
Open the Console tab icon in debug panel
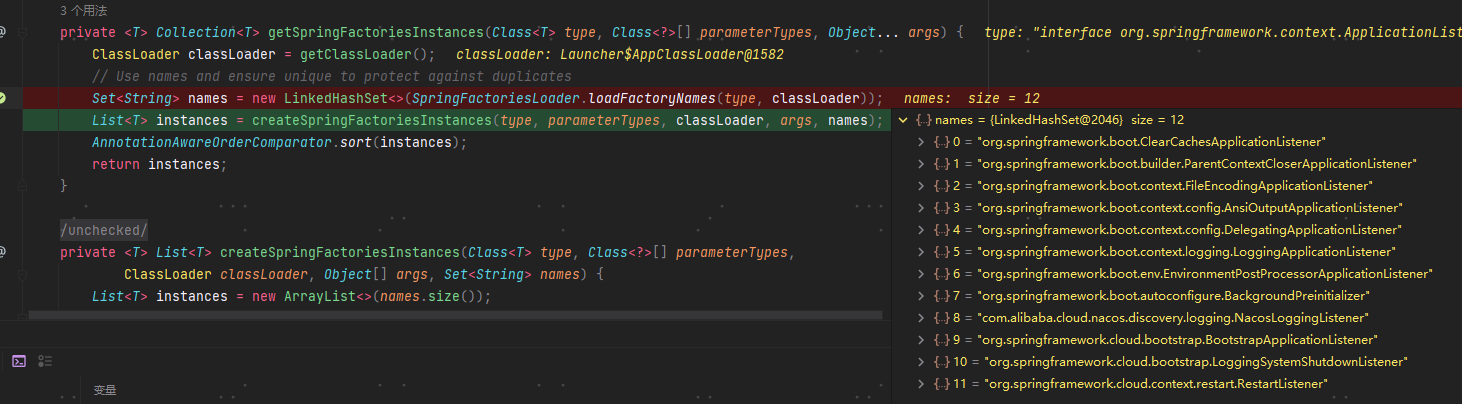pyautogui.click(x=18, y=361)
